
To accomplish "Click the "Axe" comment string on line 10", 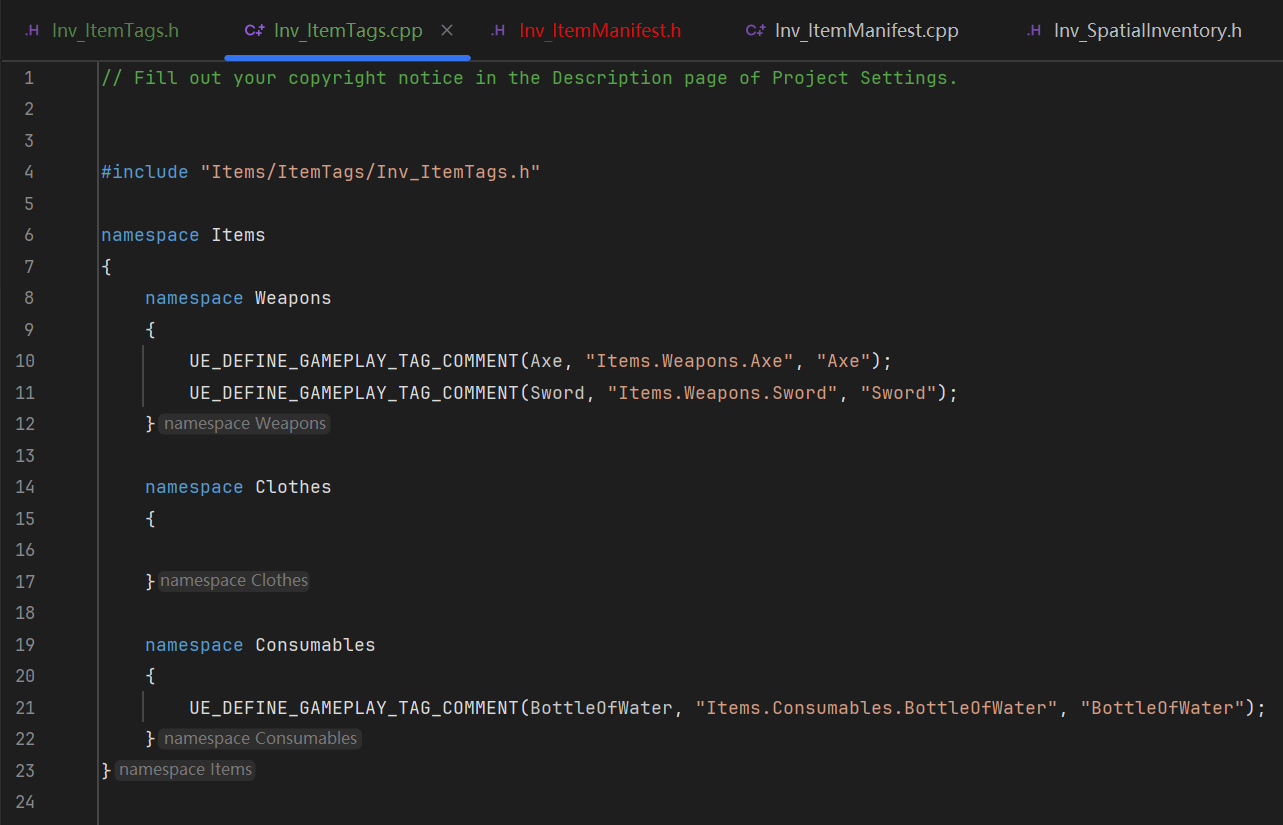I will [x=844, y=361].
